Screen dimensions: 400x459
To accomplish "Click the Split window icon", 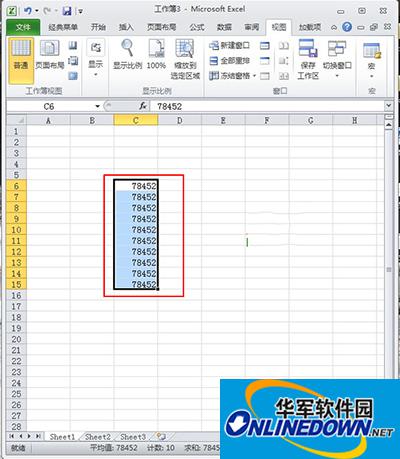I will coord(265,45).
